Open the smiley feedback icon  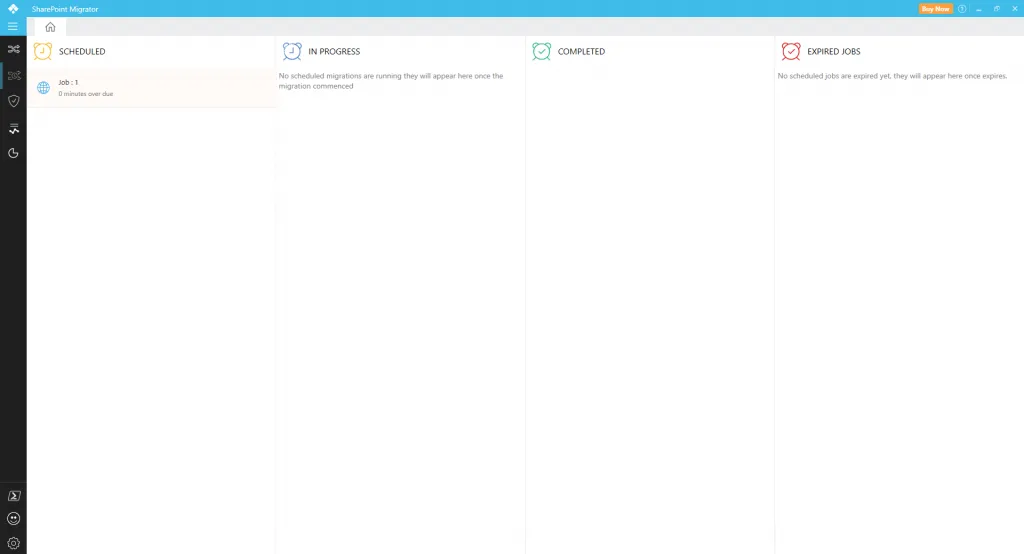point(14,519)
